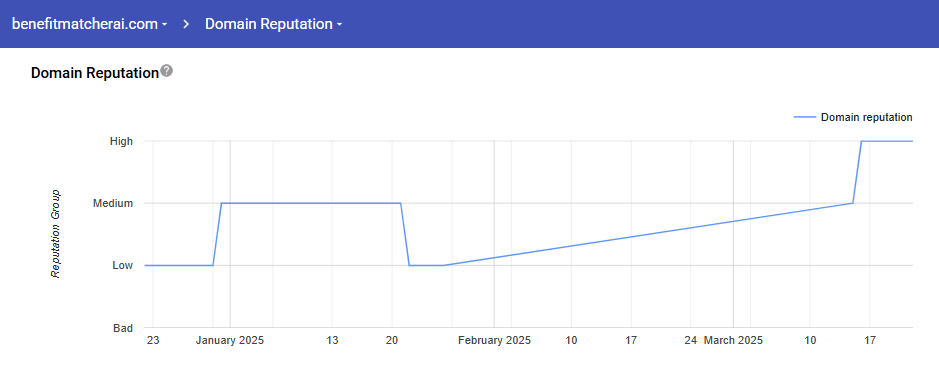The height and width of the screenshot is (384, 939).
Task: Click the January 2025 axis label
Action: [x=229, y=341]
